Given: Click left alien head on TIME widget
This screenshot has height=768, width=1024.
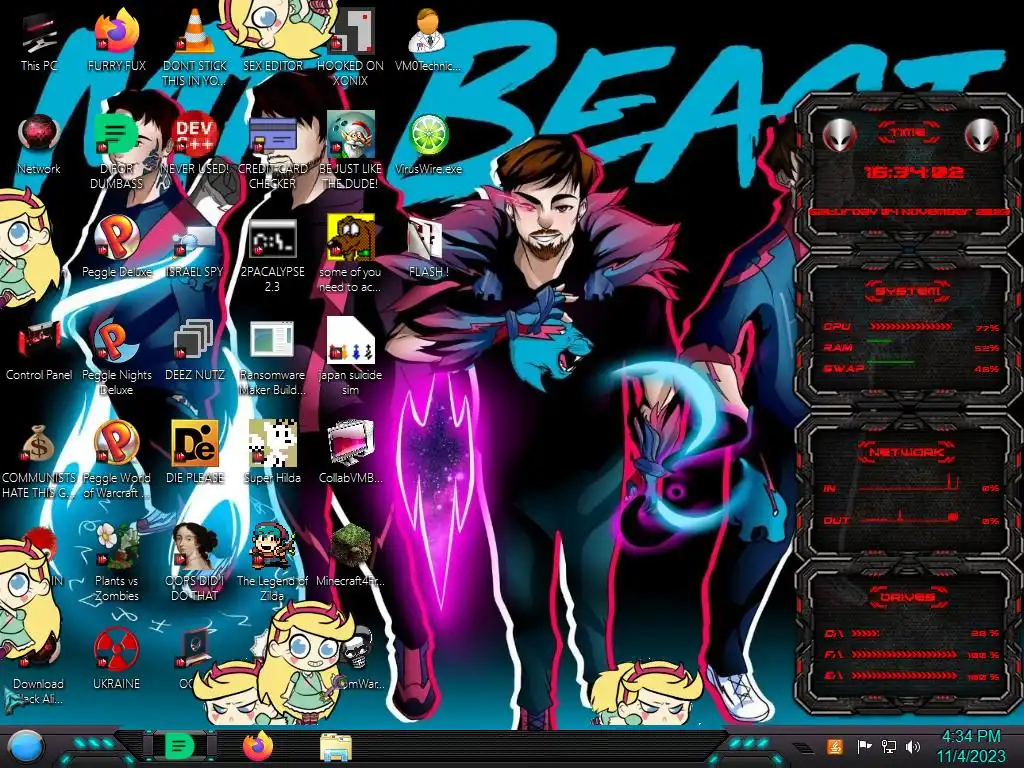Looking at the screenshot, I should tap(839, 135).
